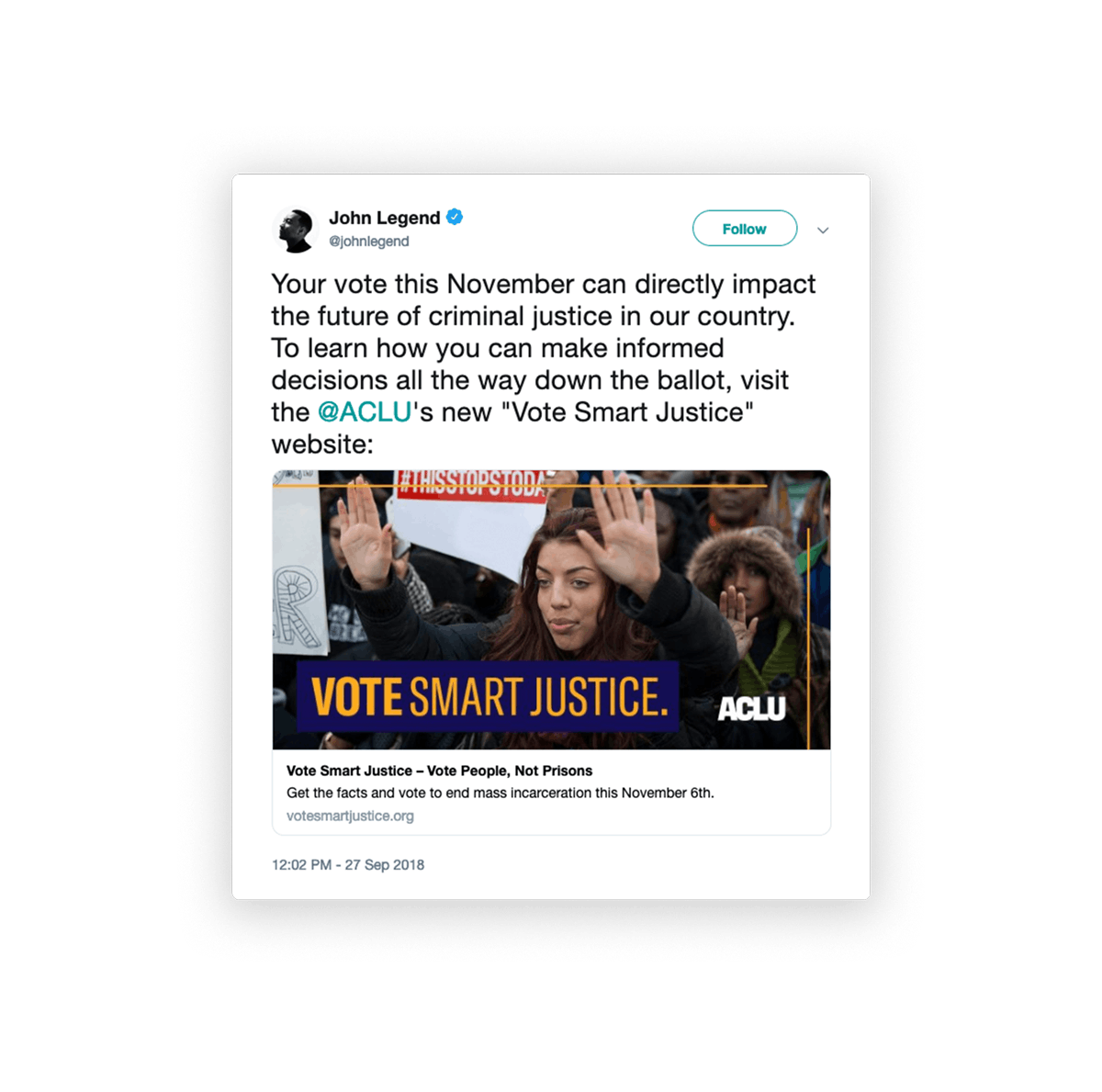Click the blue verified badge
The image size is (1102, 1092).
(x=455, y=217)
